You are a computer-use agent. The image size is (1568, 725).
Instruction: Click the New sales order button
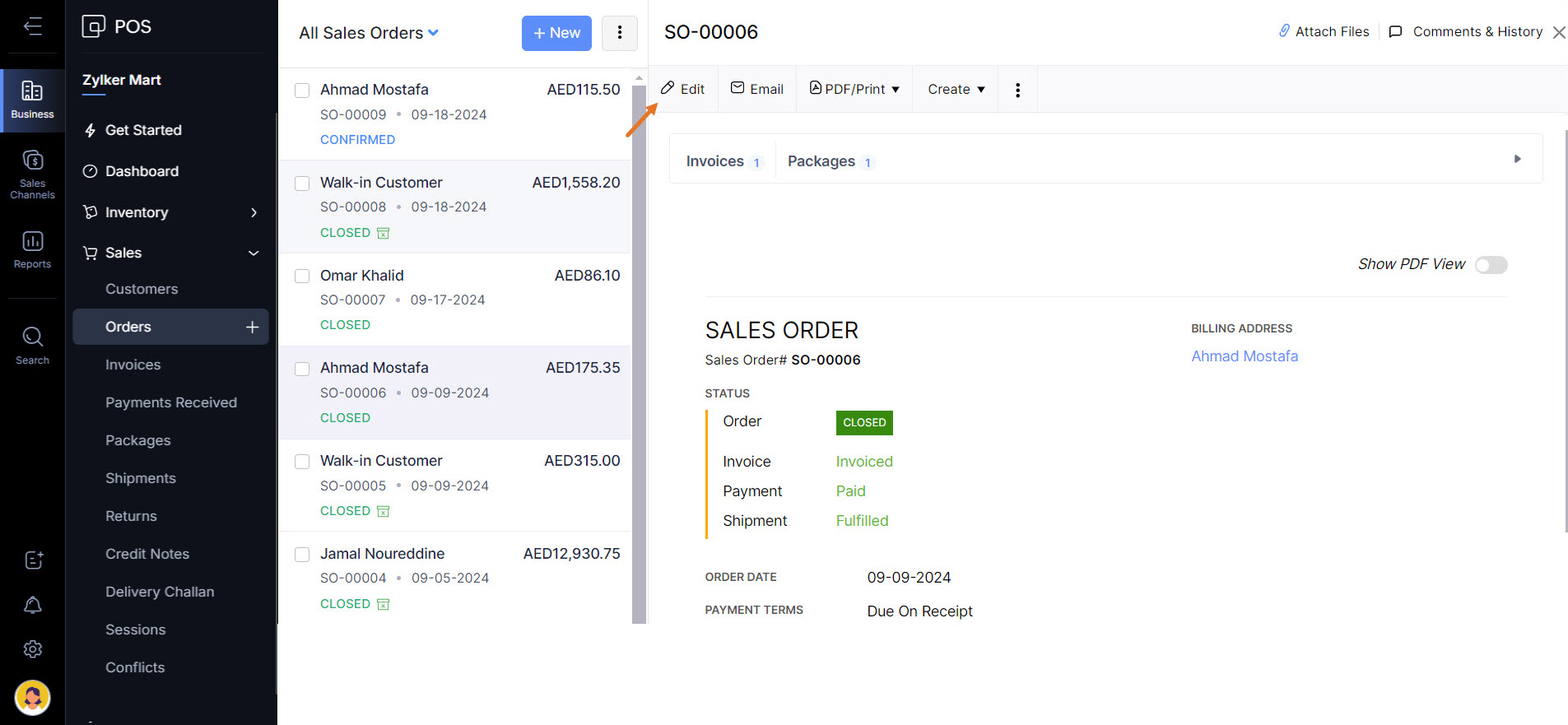coord(556,33)
